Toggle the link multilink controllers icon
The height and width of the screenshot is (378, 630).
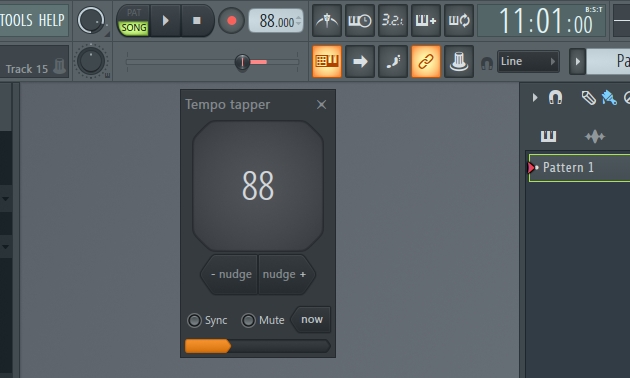tap(426, 61)
